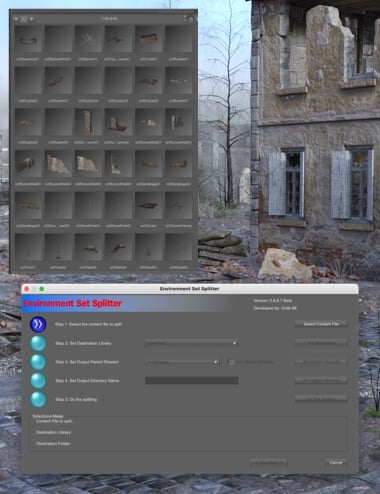Click the disabled button in the Step 5 row
Image resolution: width=380 pixels, height=494 pixels.
[x=321, y=398]
